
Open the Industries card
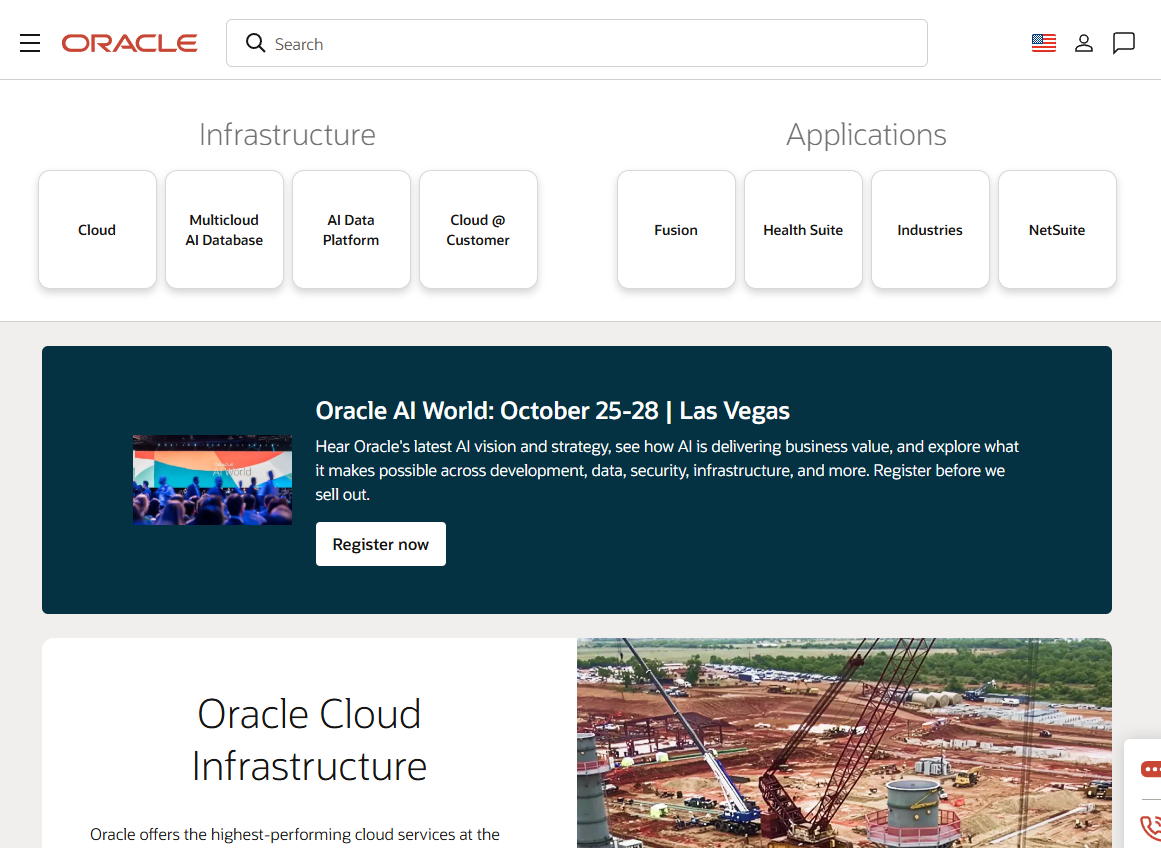point(930,230)
